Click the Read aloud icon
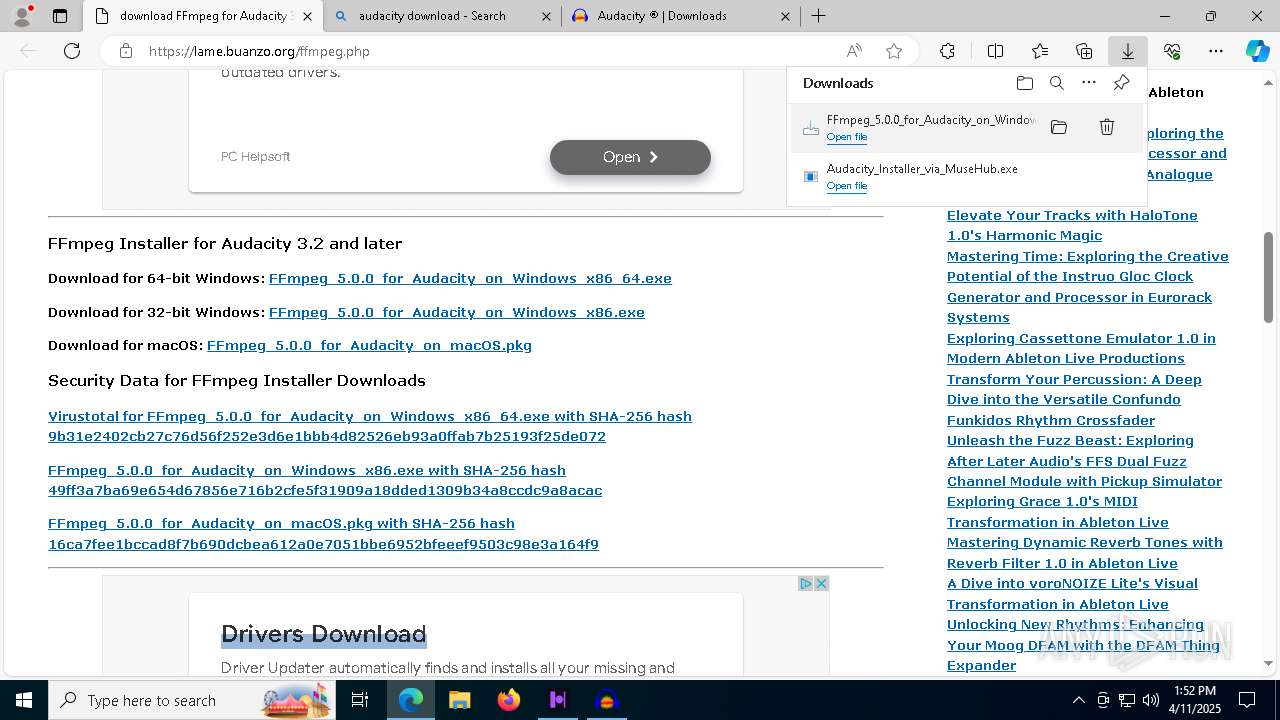 (854, 51)
